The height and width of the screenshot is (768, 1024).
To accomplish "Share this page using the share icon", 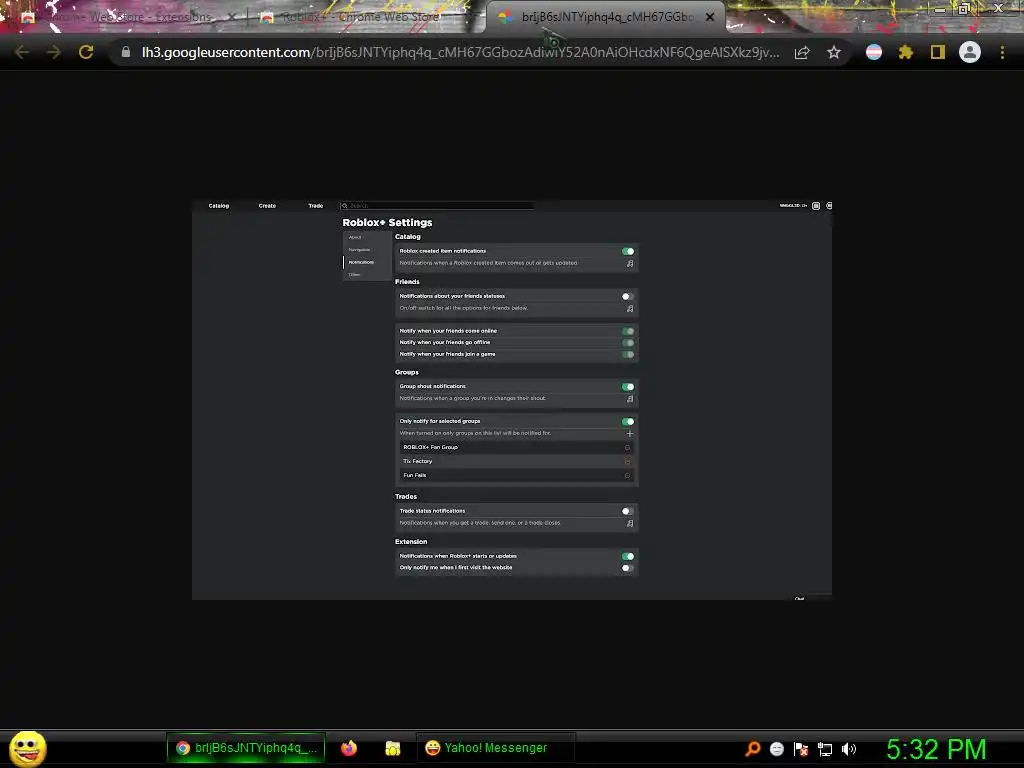I will point(802,52).
